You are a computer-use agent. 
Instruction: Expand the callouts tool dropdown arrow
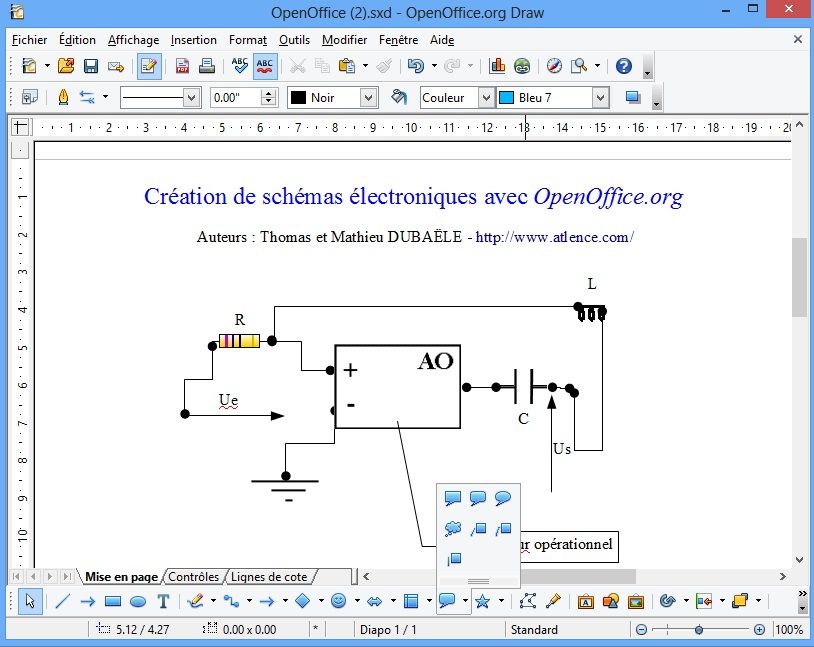[466, 601]
